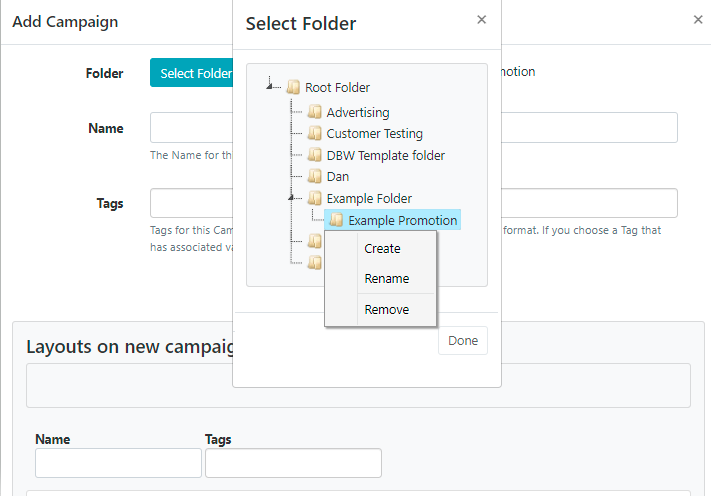This screenshot has width=711, height=496.
Task: Click the Example Folder icon
Action: point(315,198)
